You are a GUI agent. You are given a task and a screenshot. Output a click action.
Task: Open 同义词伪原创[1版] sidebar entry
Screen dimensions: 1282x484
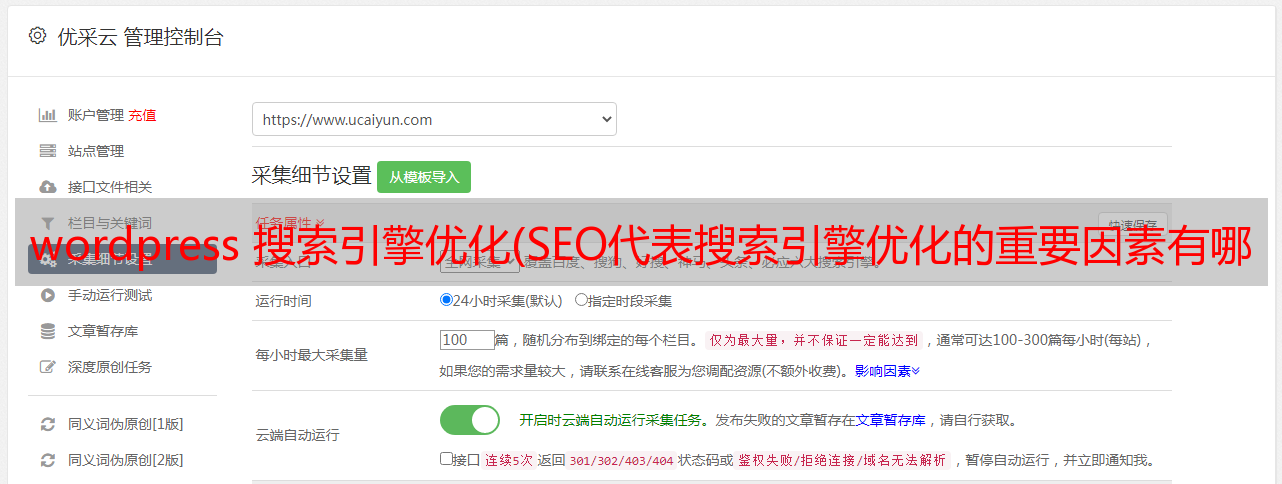pos(125,424)
